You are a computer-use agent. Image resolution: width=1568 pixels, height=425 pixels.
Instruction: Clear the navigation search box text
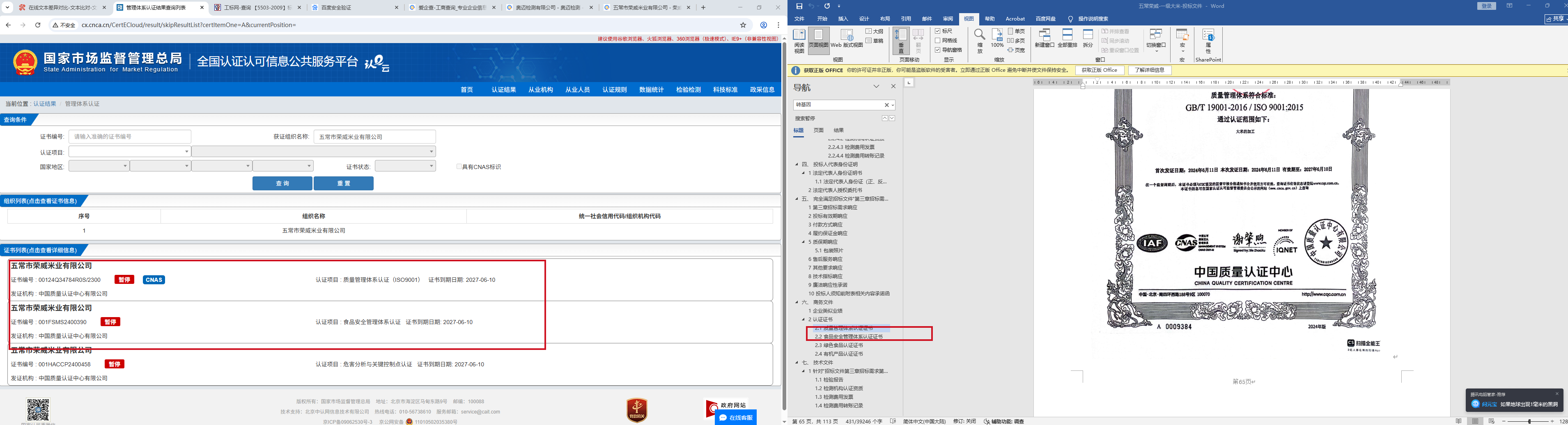[x=886, y=105]
